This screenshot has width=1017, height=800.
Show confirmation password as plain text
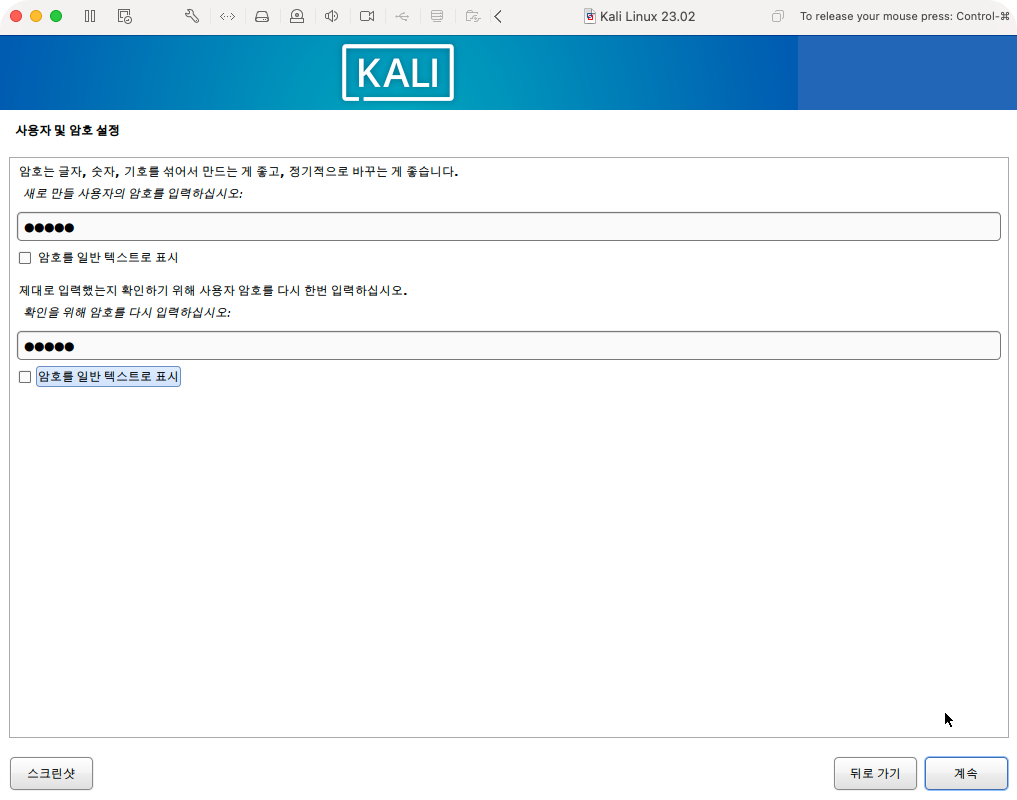click(x=25, y=377)
